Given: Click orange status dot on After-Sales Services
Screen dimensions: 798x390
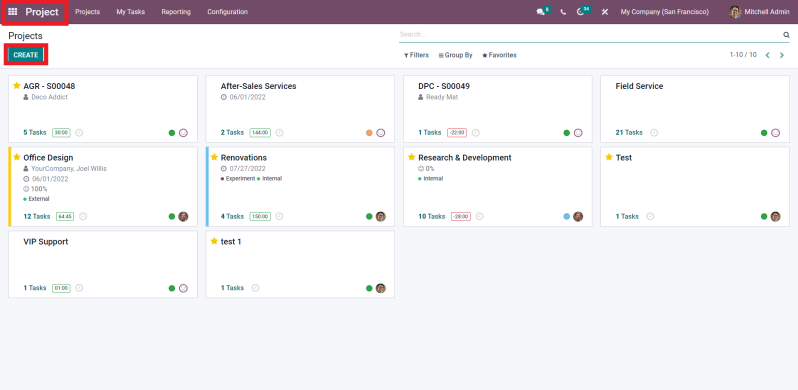Looking at the screenshot, I should click(369, 133).
